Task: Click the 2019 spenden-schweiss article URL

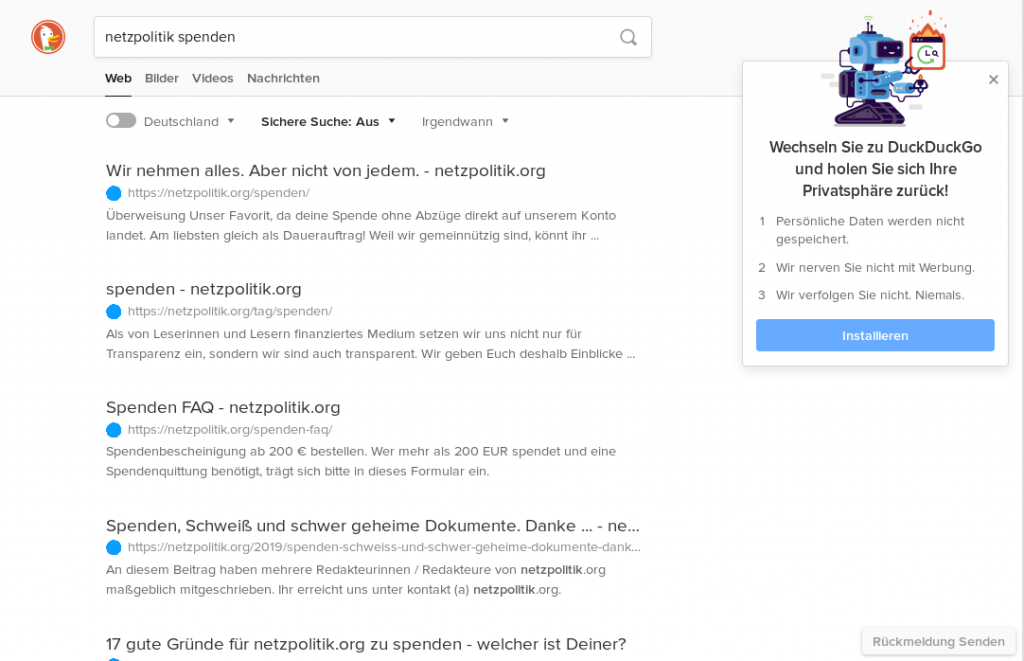Action: click(384, 547)
